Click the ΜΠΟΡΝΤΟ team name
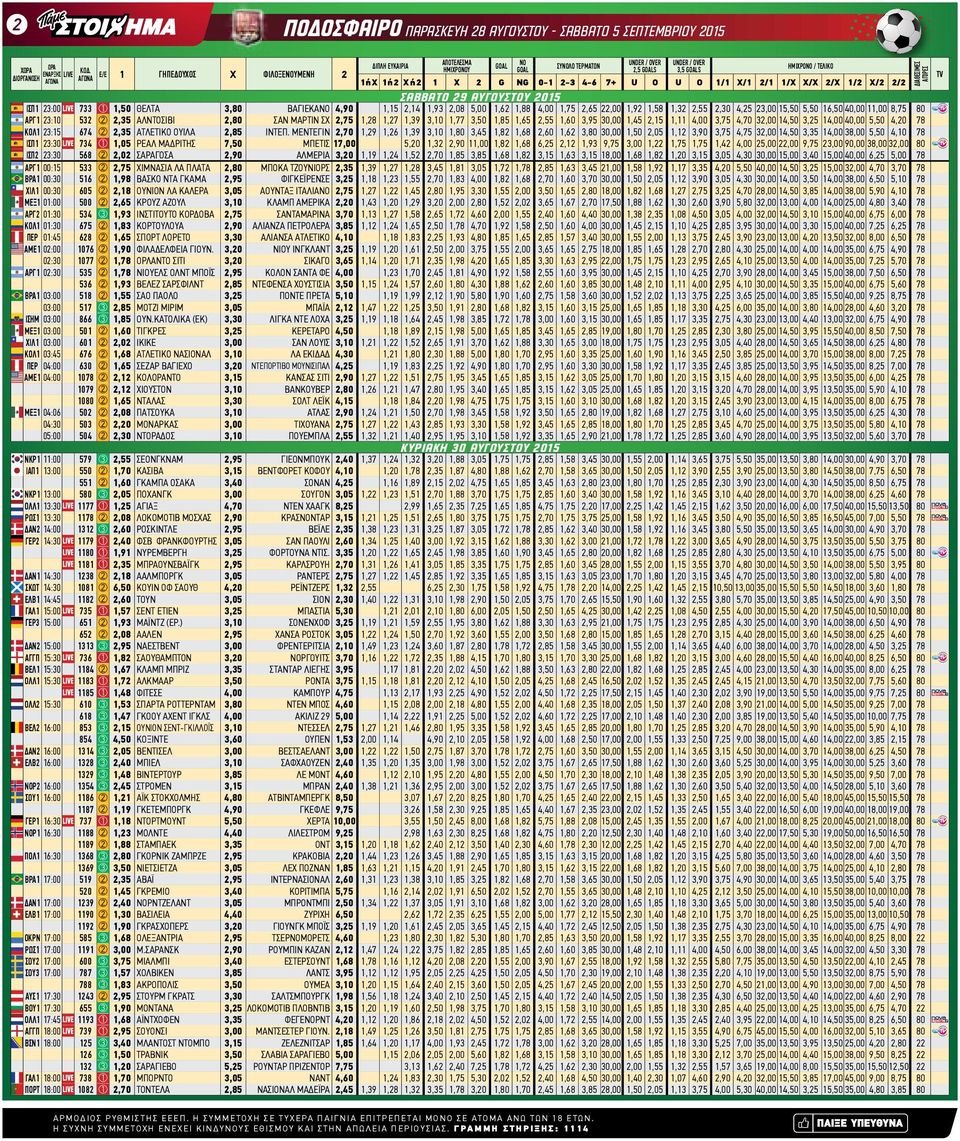 coord(155,1078)
